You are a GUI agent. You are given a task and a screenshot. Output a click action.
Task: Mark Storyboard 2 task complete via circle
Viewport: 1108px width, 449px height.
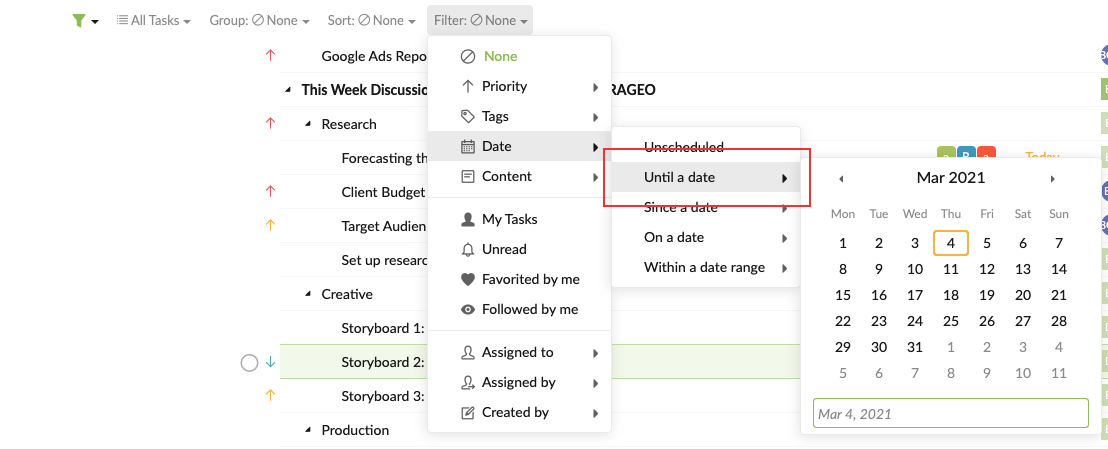[x=249, y=363]
